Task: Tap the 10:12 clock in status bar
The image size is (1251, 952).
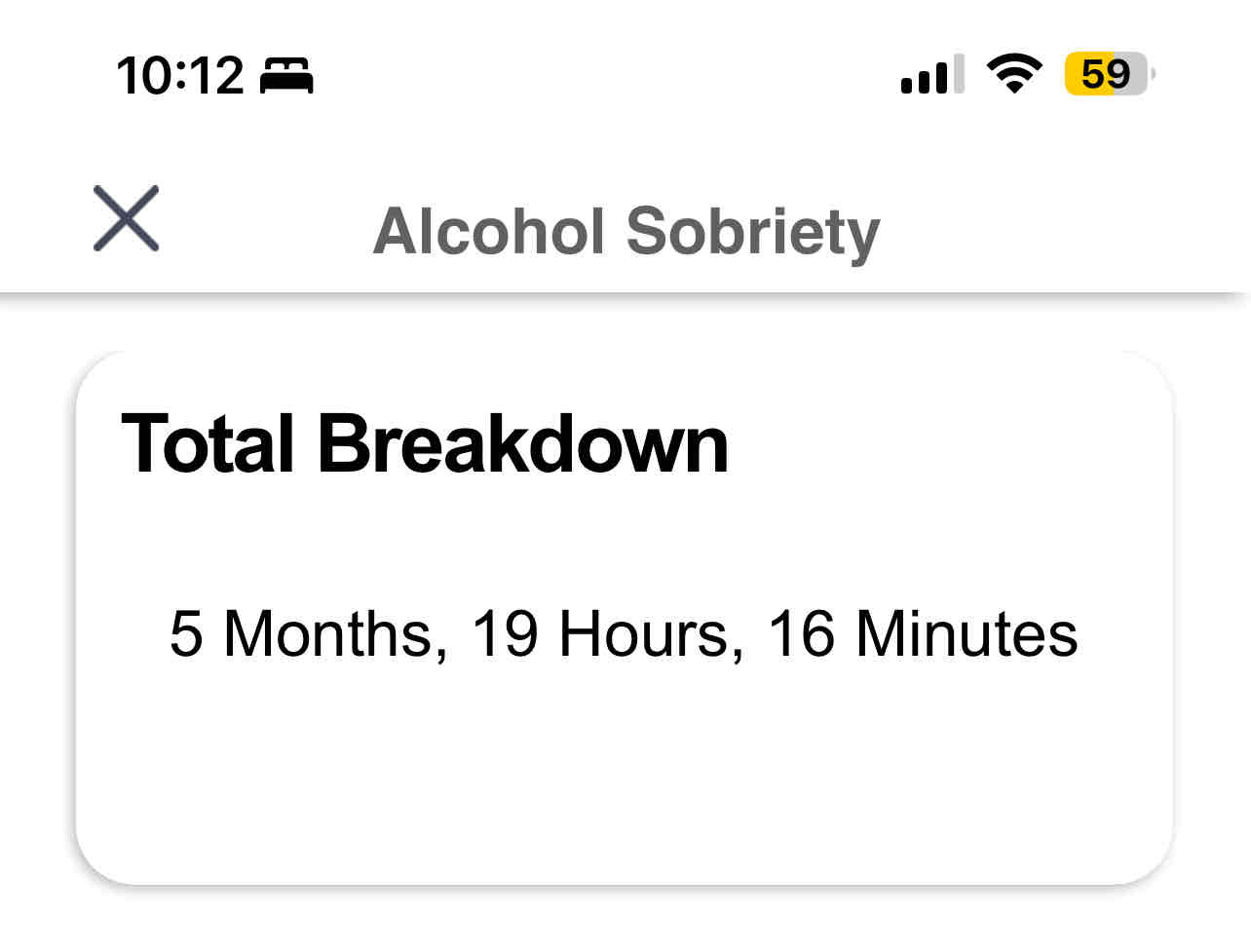Action: [x=179, y=76]
